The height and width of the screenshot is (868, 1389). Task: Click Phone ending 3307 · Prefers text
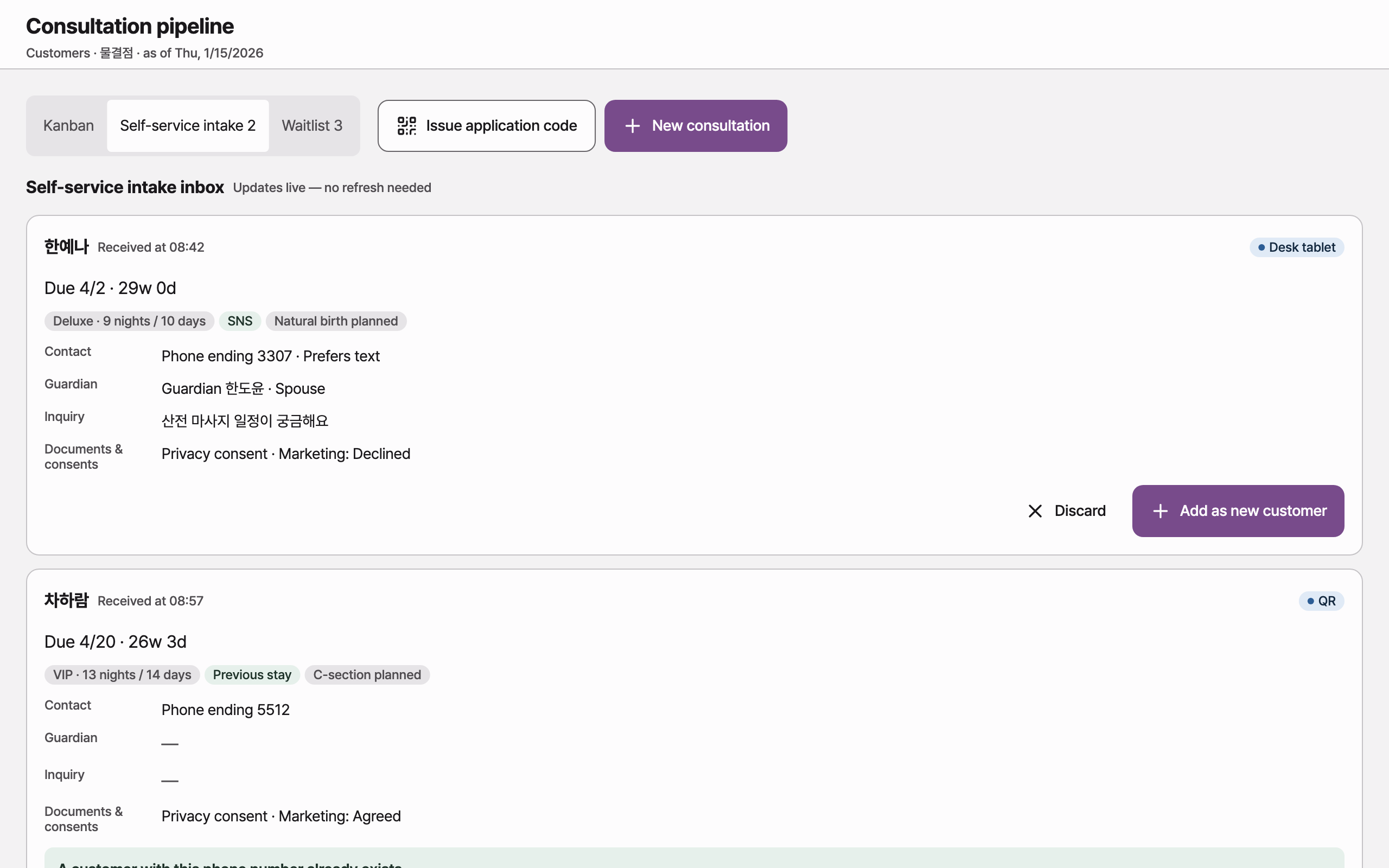pos(270,356)
